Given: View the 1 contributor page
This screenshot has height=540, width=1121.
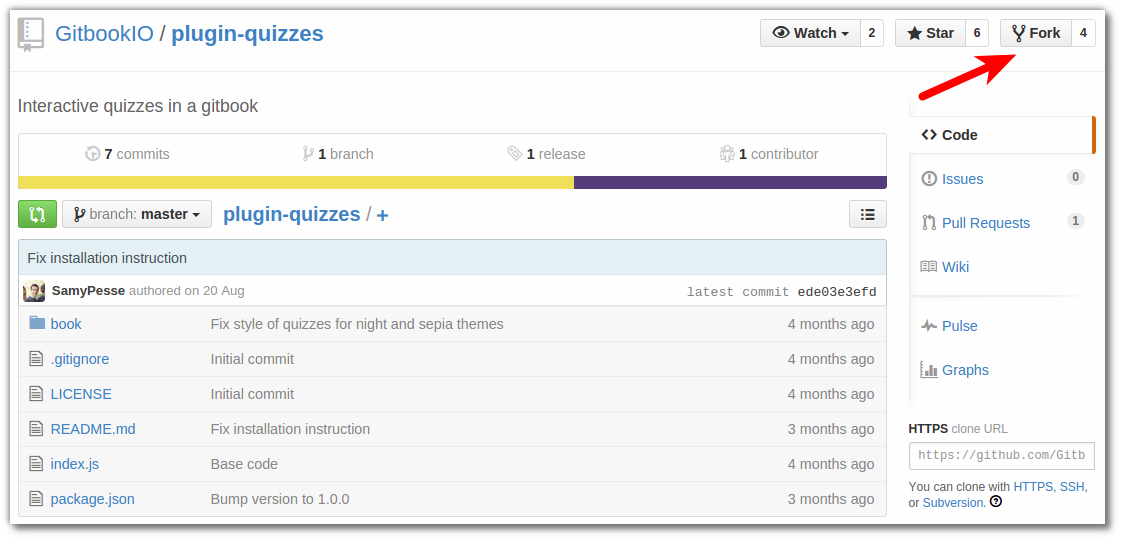Looking at the screenshot, I should (769, 154).
